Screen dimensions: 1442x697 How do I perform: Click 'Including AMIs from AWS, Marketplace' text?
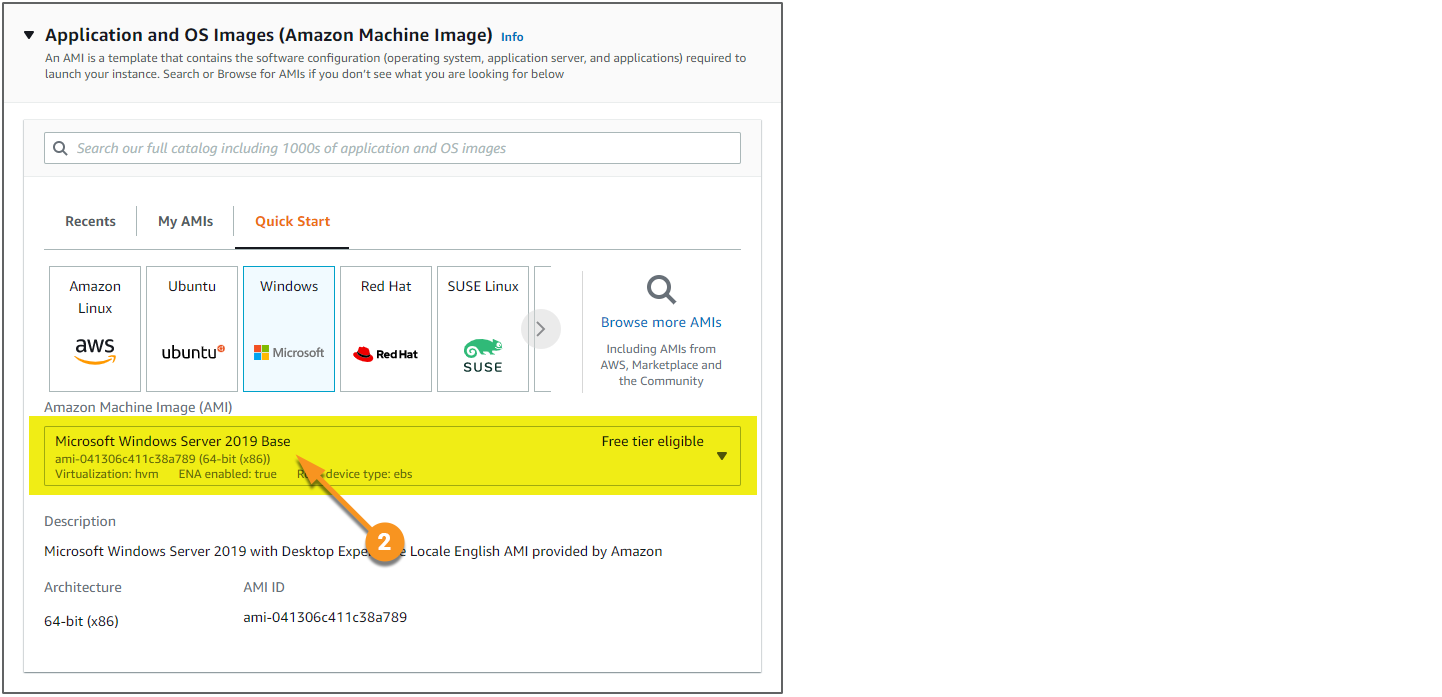661,365
